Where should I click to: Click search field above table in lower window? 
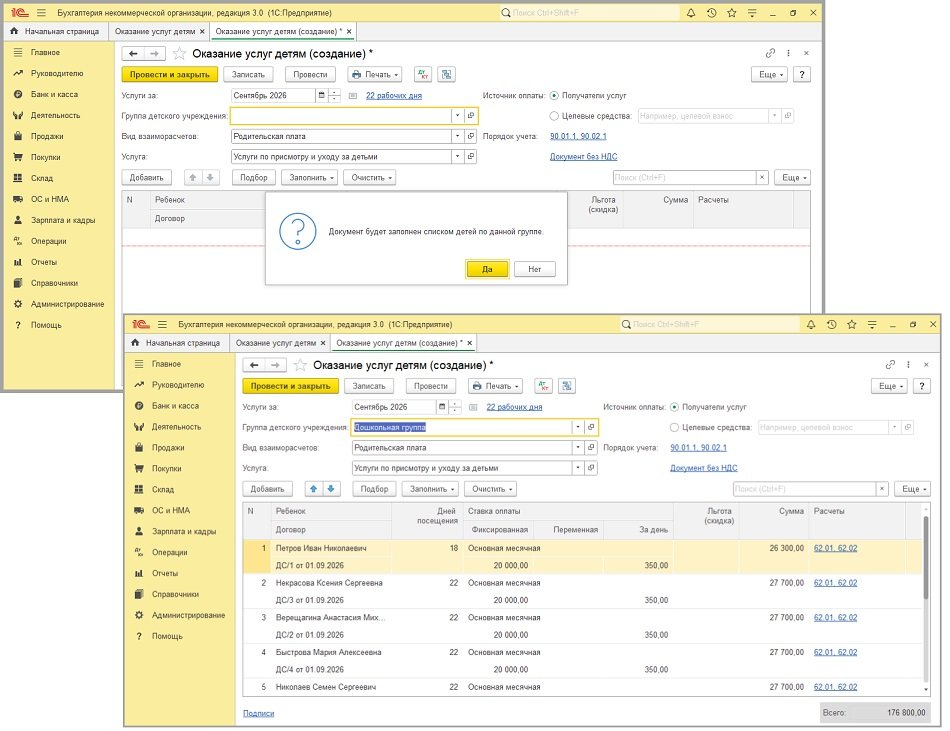[805, 489]
